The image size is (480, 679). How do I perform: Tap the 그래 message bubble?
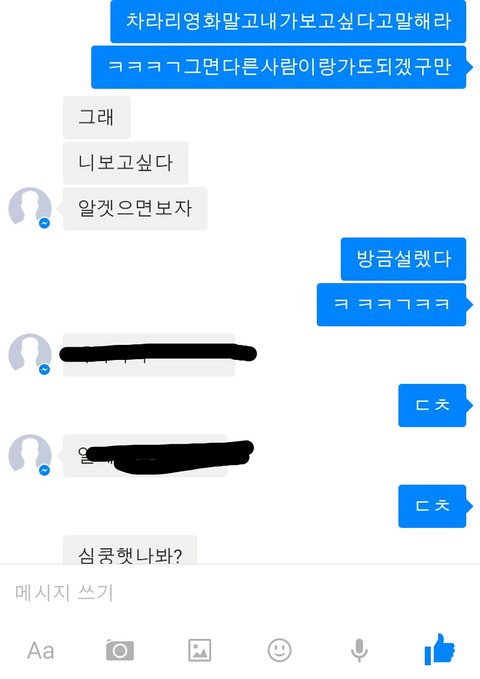click(x=97, y=117)
